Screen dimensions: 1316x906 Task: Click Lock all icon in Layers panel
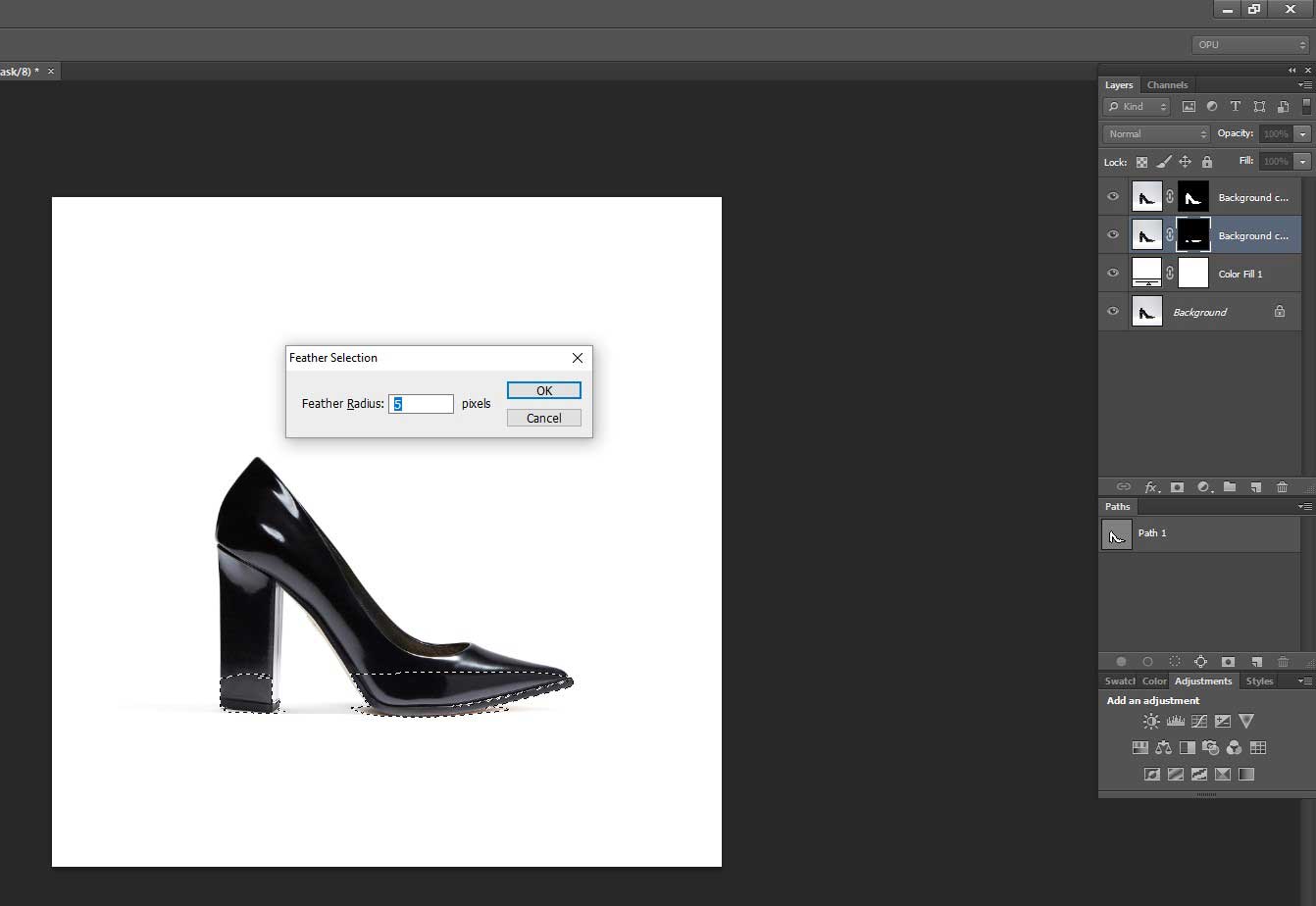tap(1207, 162)
